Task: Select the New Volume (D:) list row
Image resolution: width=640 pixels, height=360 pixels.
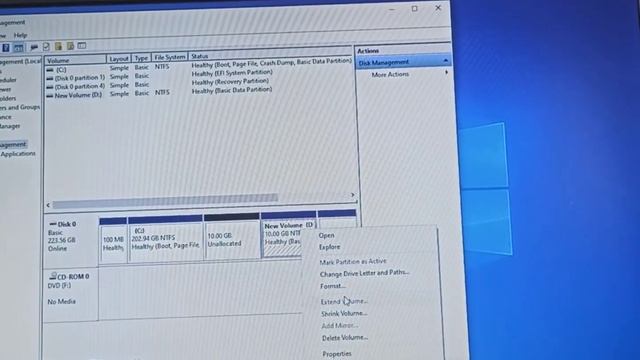Action: pyautogui.click(x=159, y=93)
